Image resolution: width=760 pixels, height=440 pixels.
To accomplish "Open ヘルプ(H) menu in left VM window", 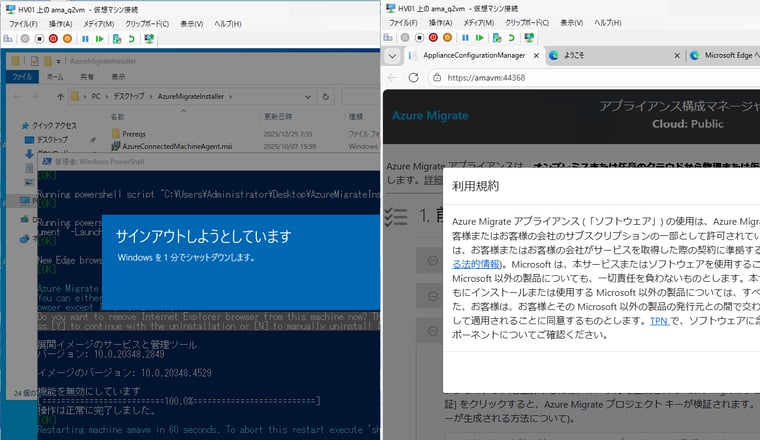I will (x=227, y=24).
